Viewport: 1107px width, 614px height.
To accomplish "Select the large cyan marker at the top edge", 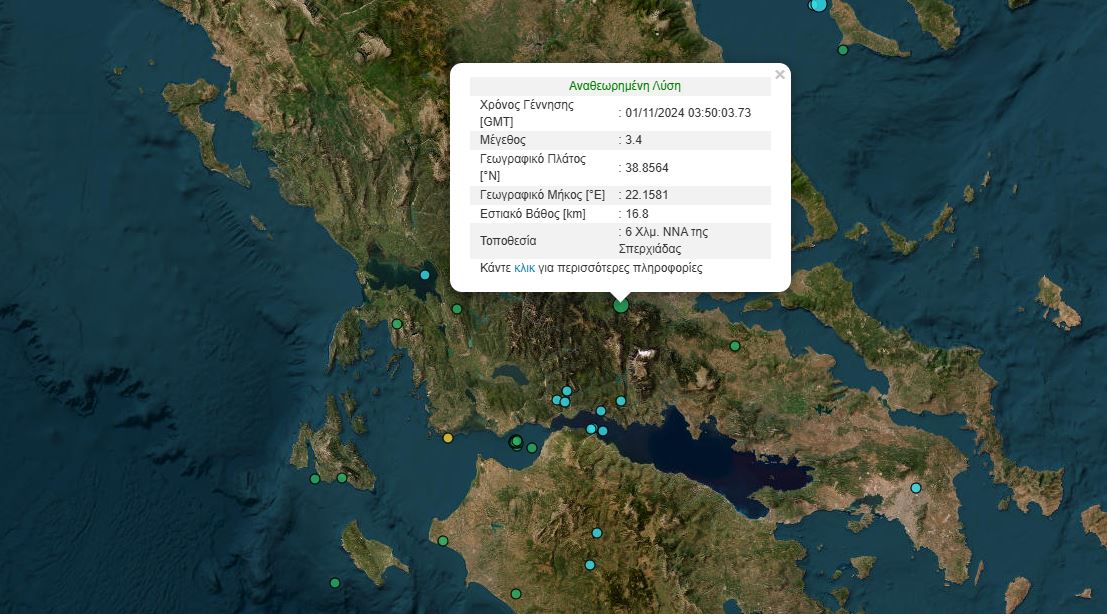I will pos(819,4).
